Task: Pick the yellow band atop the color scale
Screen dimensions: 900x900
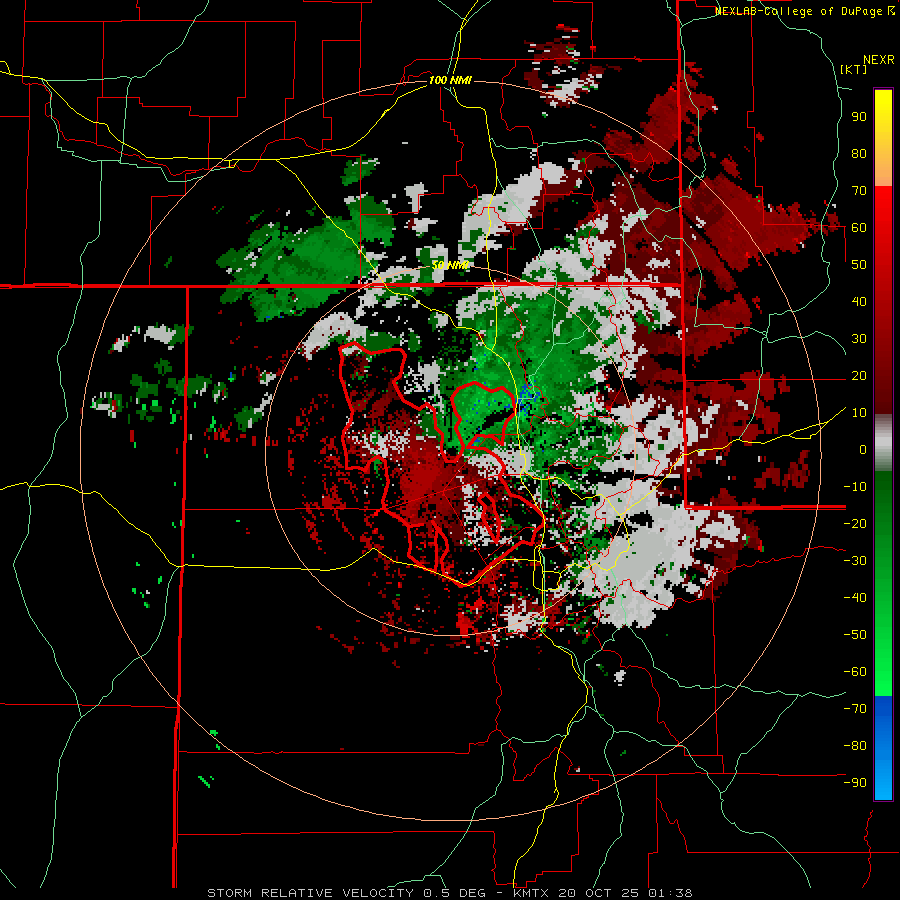Action: coord(883,138)
